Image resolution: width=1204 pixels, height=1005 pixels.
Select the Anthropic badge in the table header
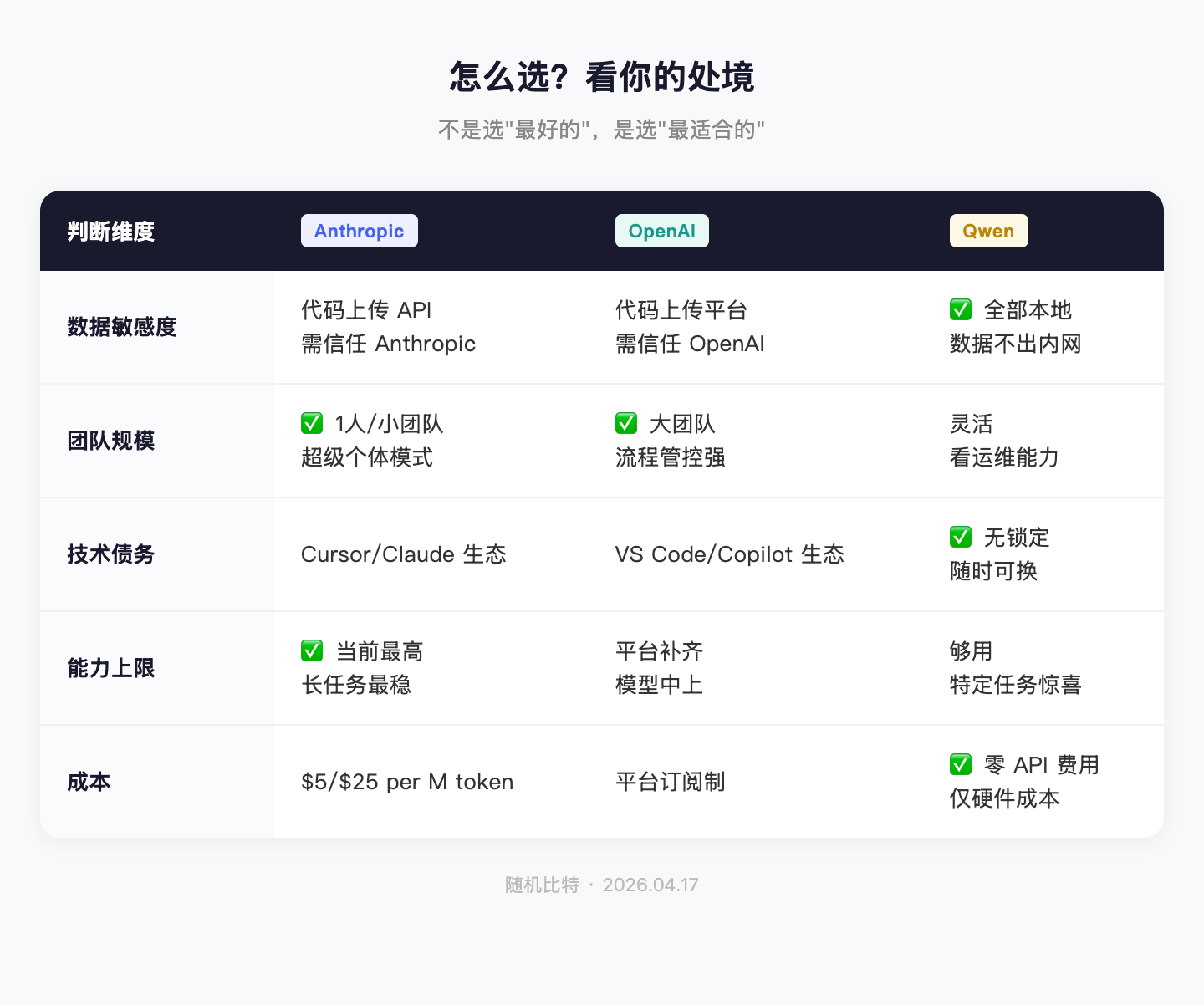click(360, 231)
